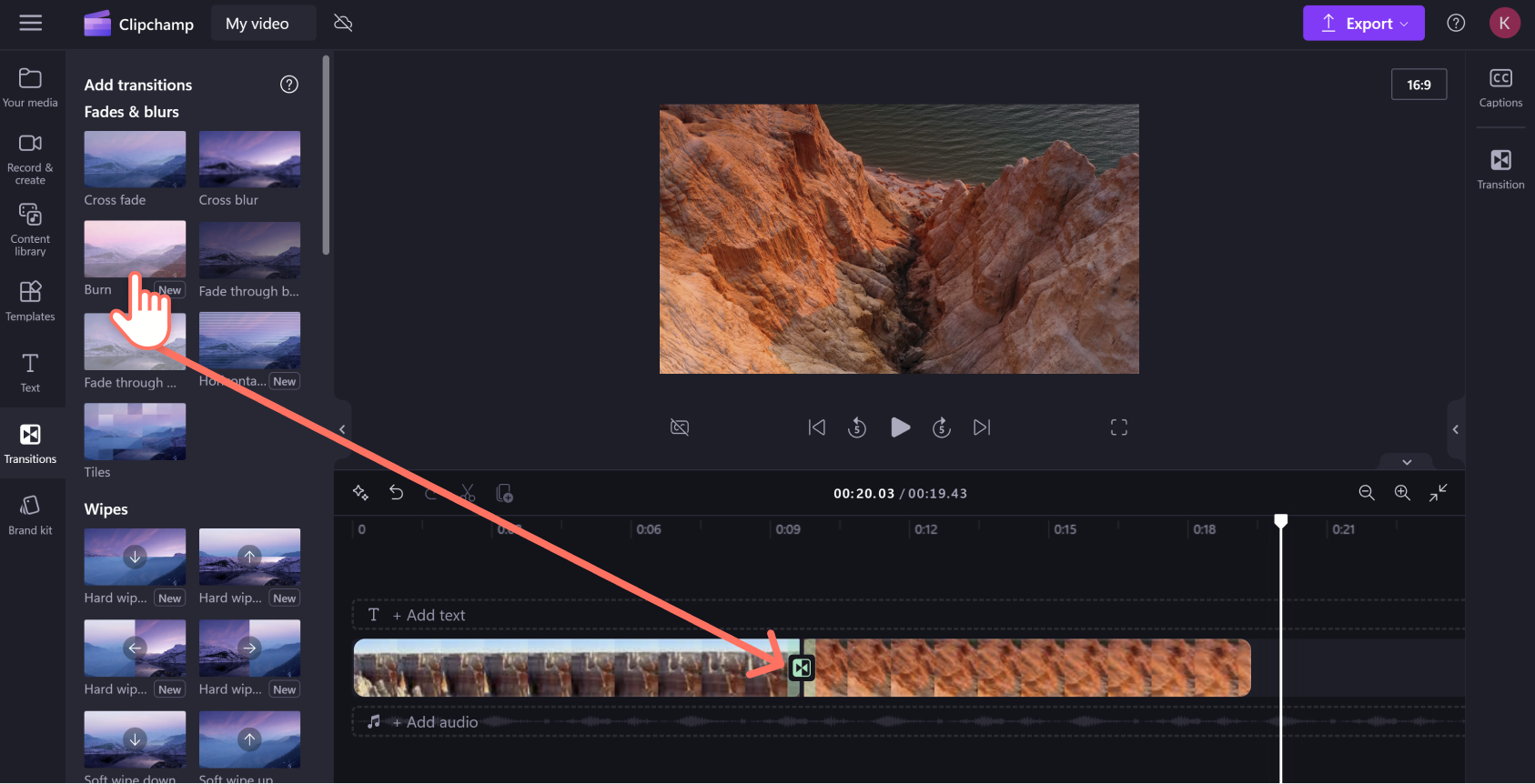Screen dimensions: 1535x784
Task: Toggle the preview captions off icon
Action: pos(680,427)
